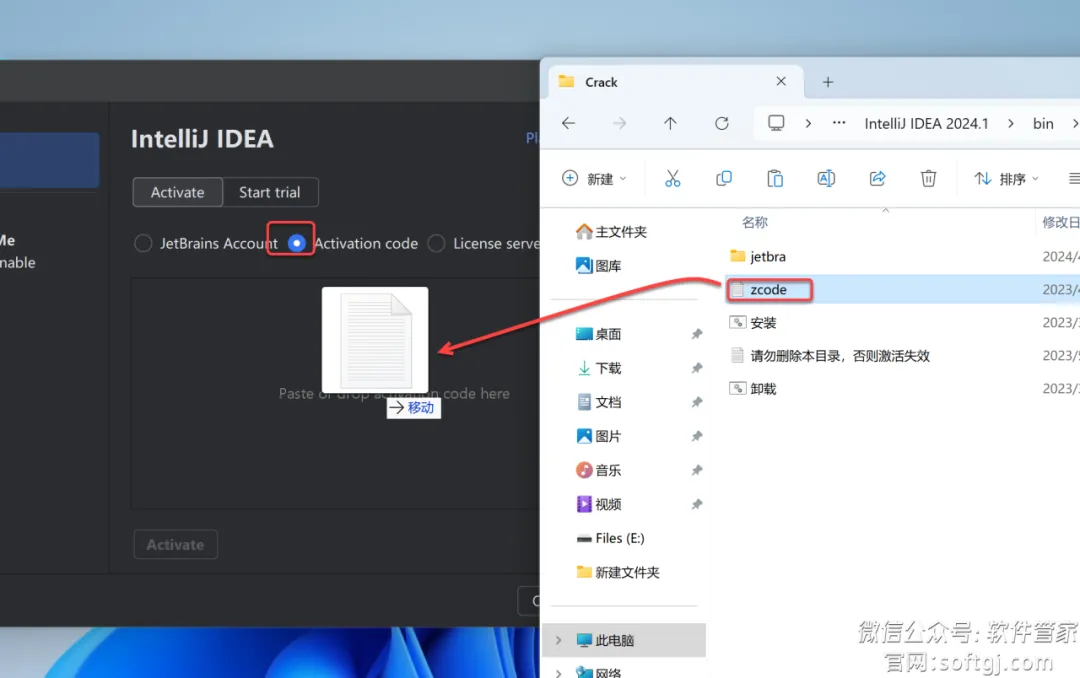Click the Share icon in Explorer toolbar
Screen dimensions: 1080x678
tap(877, 179)
